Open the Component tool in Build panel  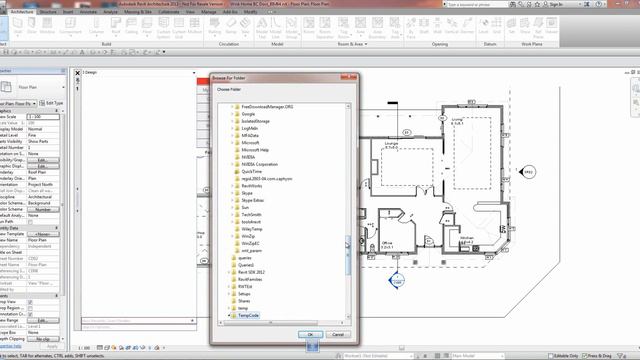[71, 27]
